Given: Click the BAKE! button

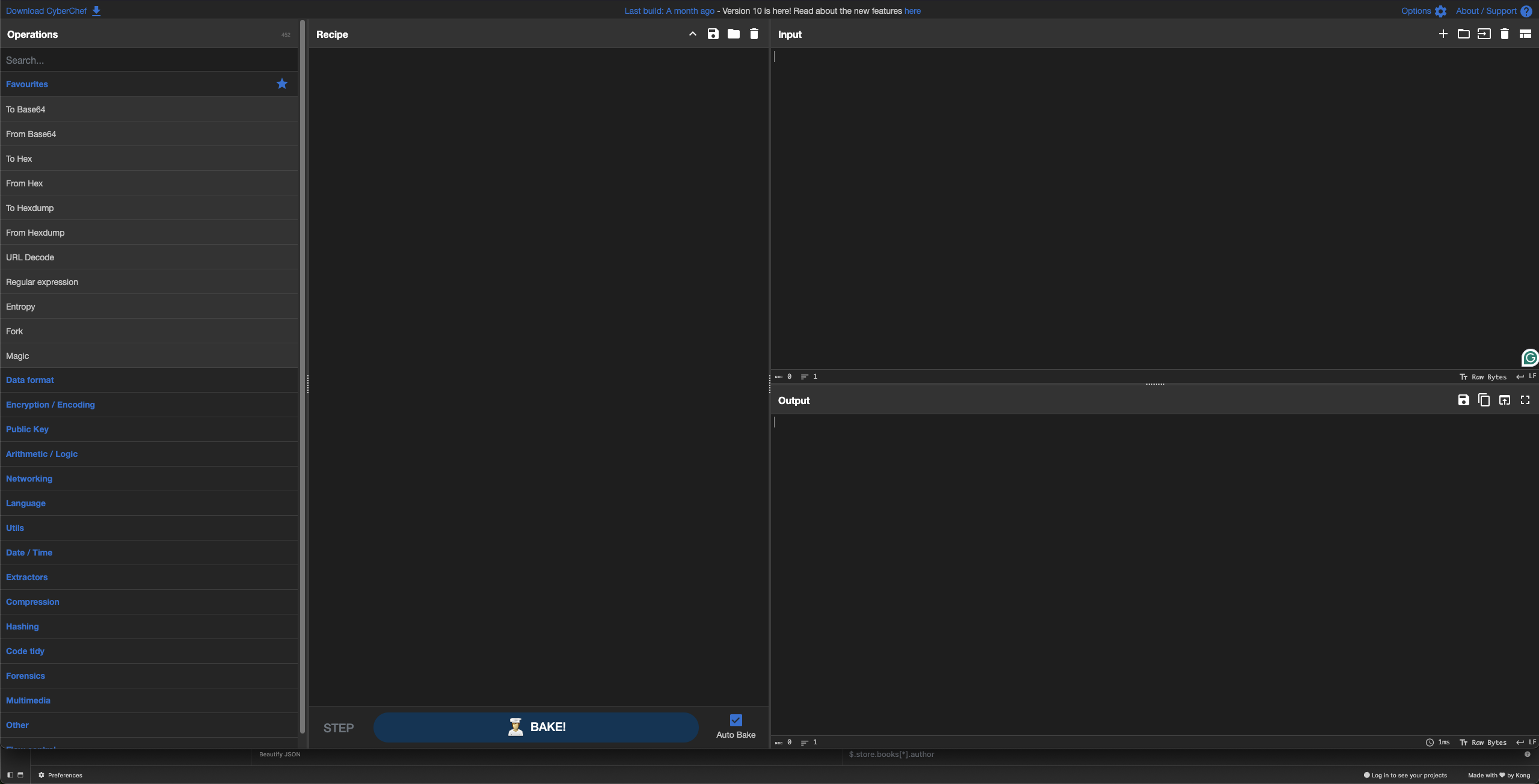Looking at the screenshot, I should (x=536, y=727).
